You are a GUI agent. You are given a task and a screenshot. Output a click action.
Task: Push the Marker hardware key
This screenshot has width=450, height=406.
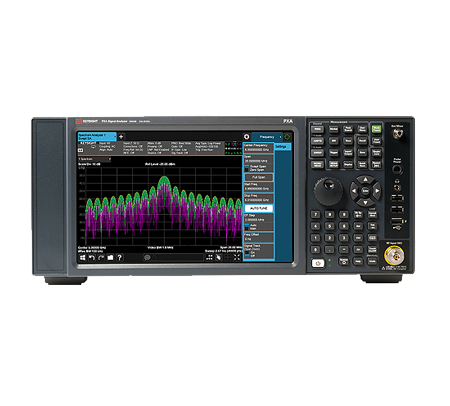click(334, 129)
